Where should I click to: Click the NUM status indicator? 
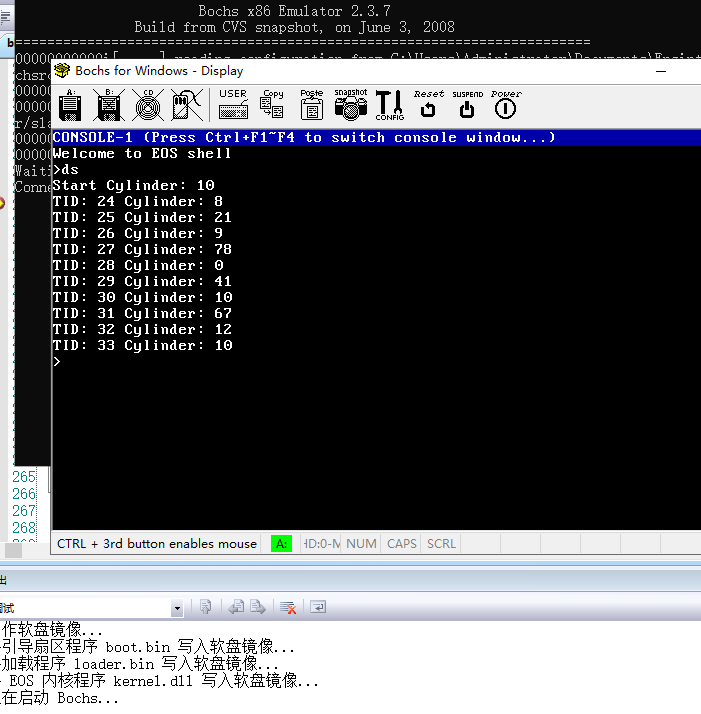tap(361, 544)
